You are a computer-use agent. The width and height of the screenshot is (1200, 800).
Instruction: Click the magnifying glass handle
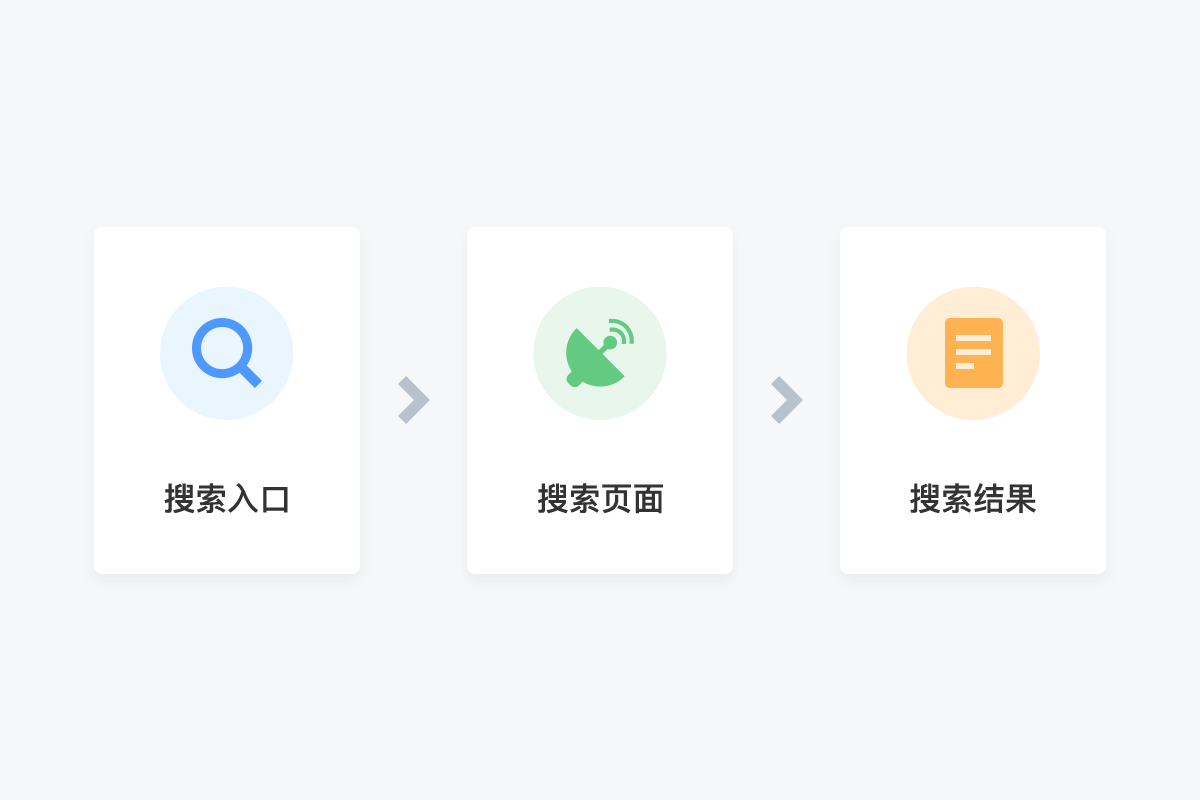pos(250,376)
